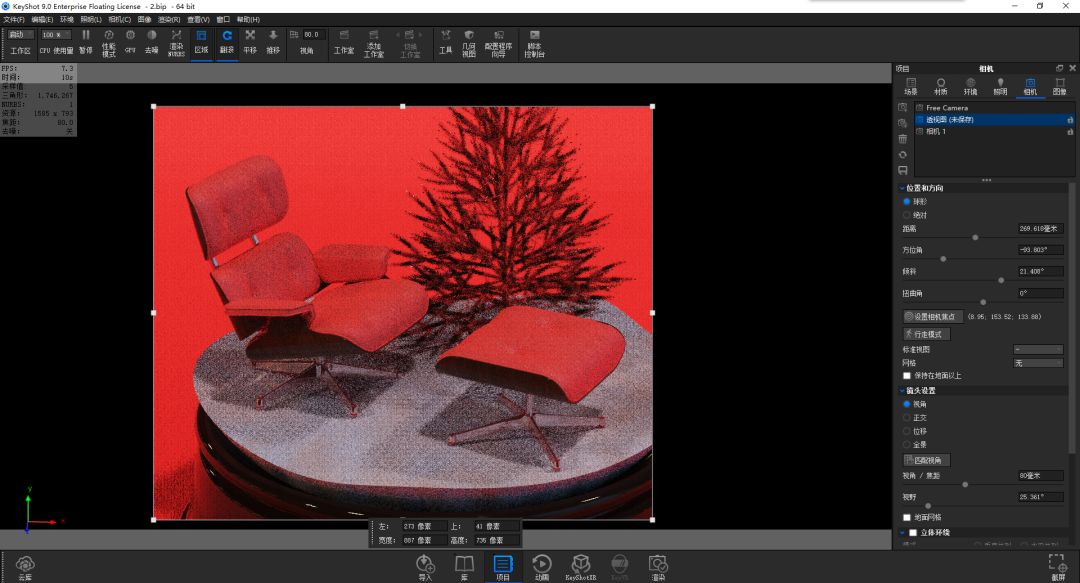1080x583 pixels.
Task: Open the 编辑(E) menu
Action: coord(42,19)
